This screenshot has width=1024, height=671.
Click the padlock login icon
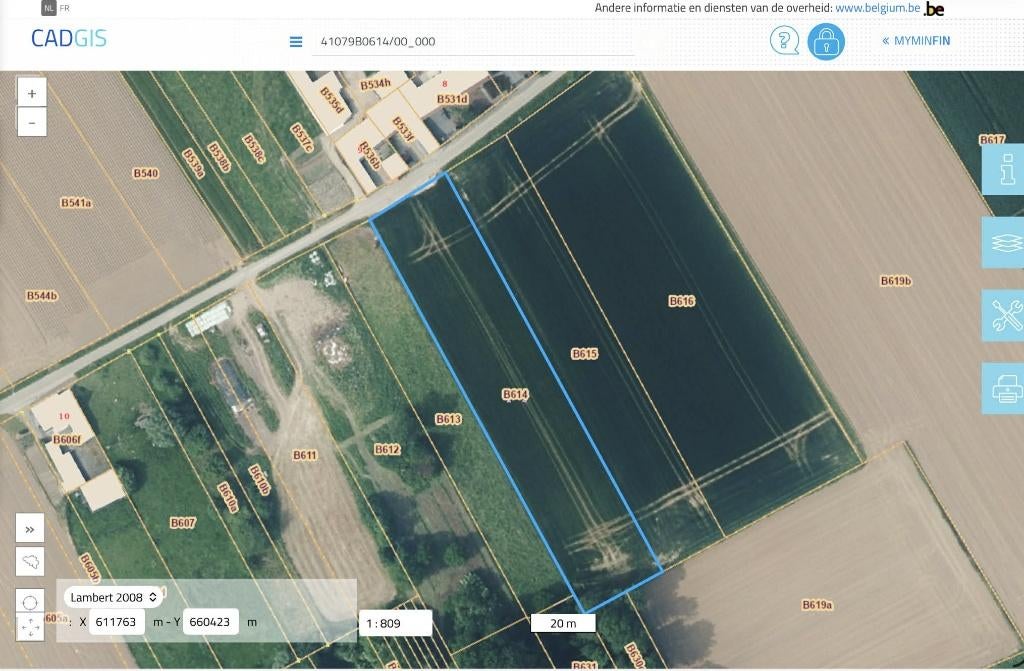click(x=826, y=41)
